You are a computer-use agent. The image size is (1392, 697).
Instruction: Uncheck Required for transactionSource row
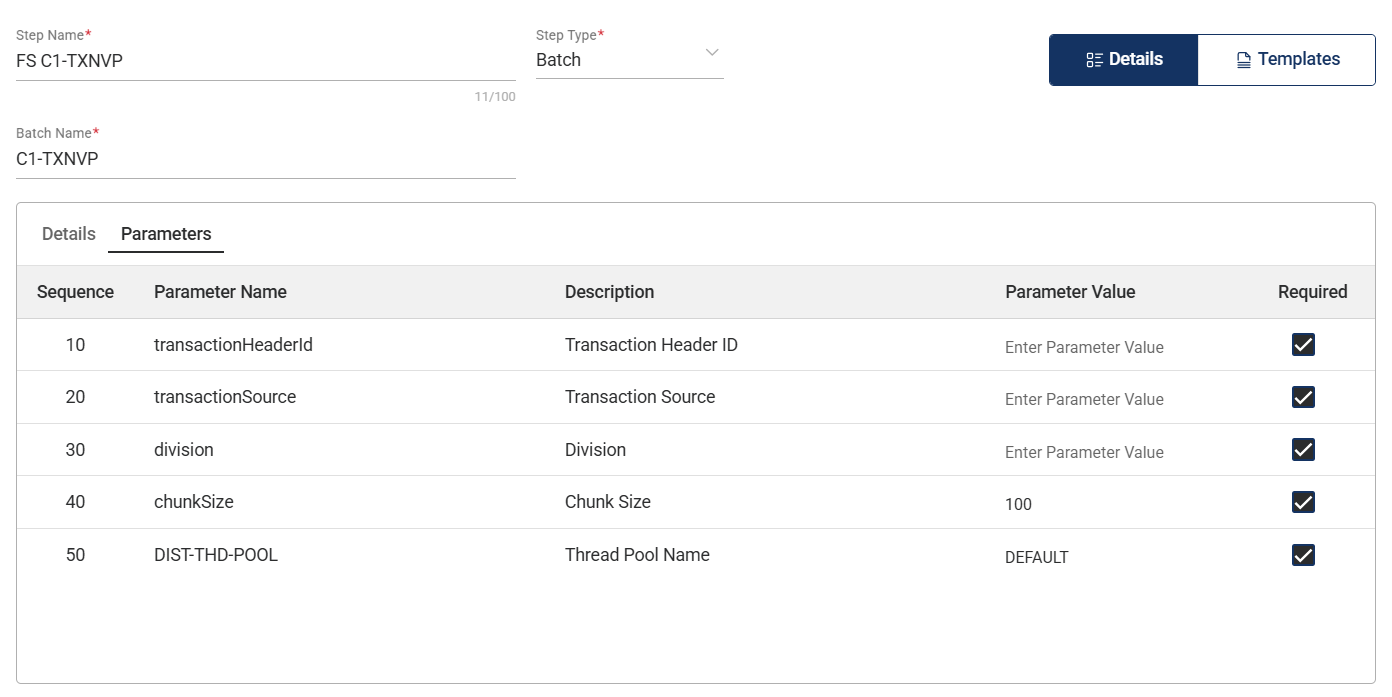coord(1303,397)
